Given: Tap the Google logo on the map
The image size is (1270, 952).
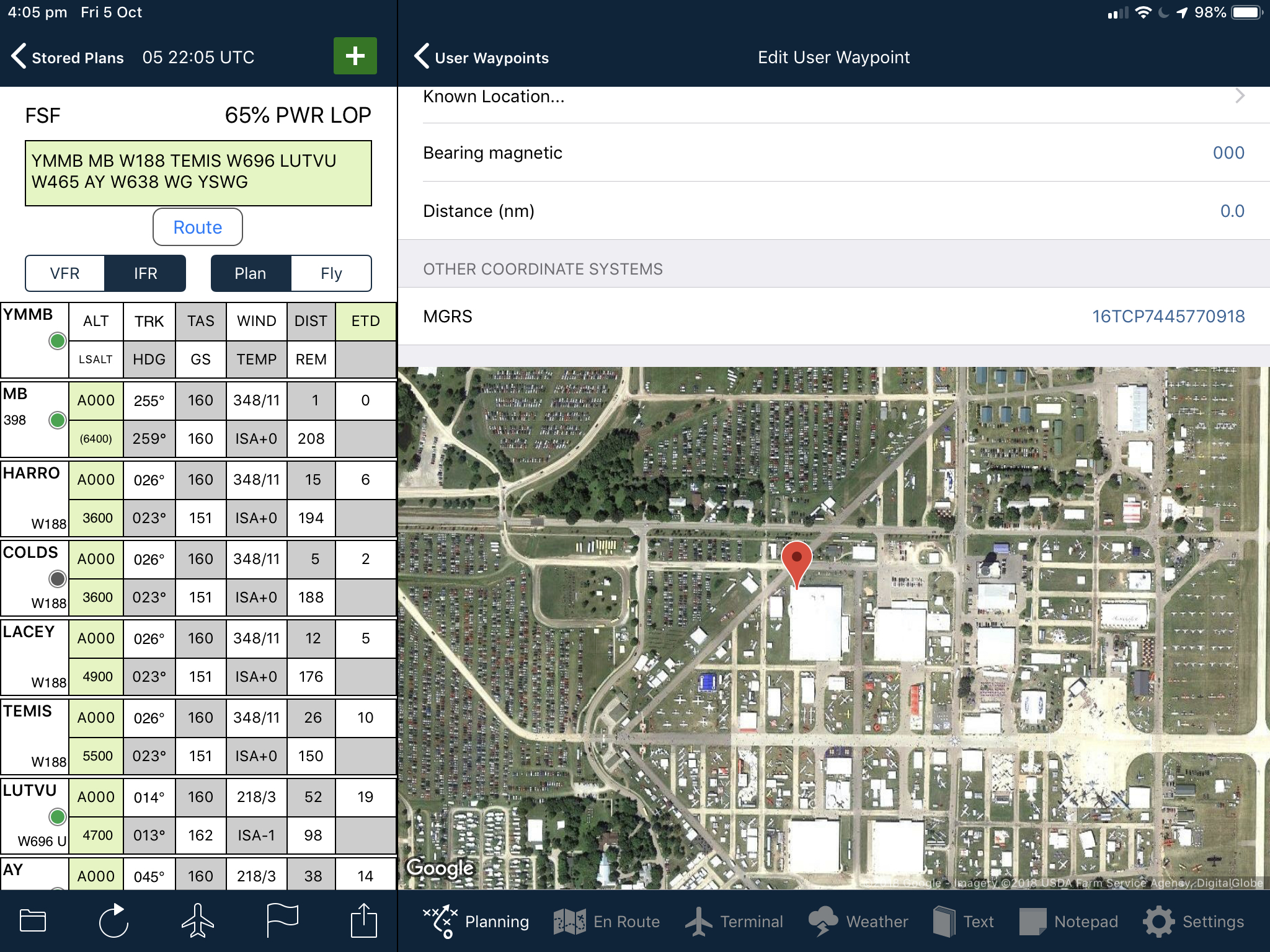Looking at the screenshot, I should [440, 868].
